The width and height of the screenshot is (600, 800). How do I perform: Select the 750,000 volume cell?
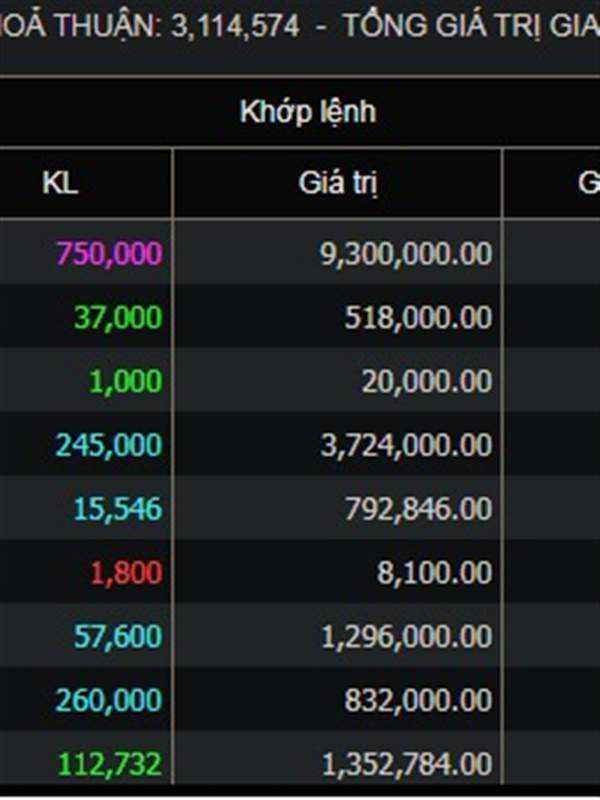click(85, 253)
